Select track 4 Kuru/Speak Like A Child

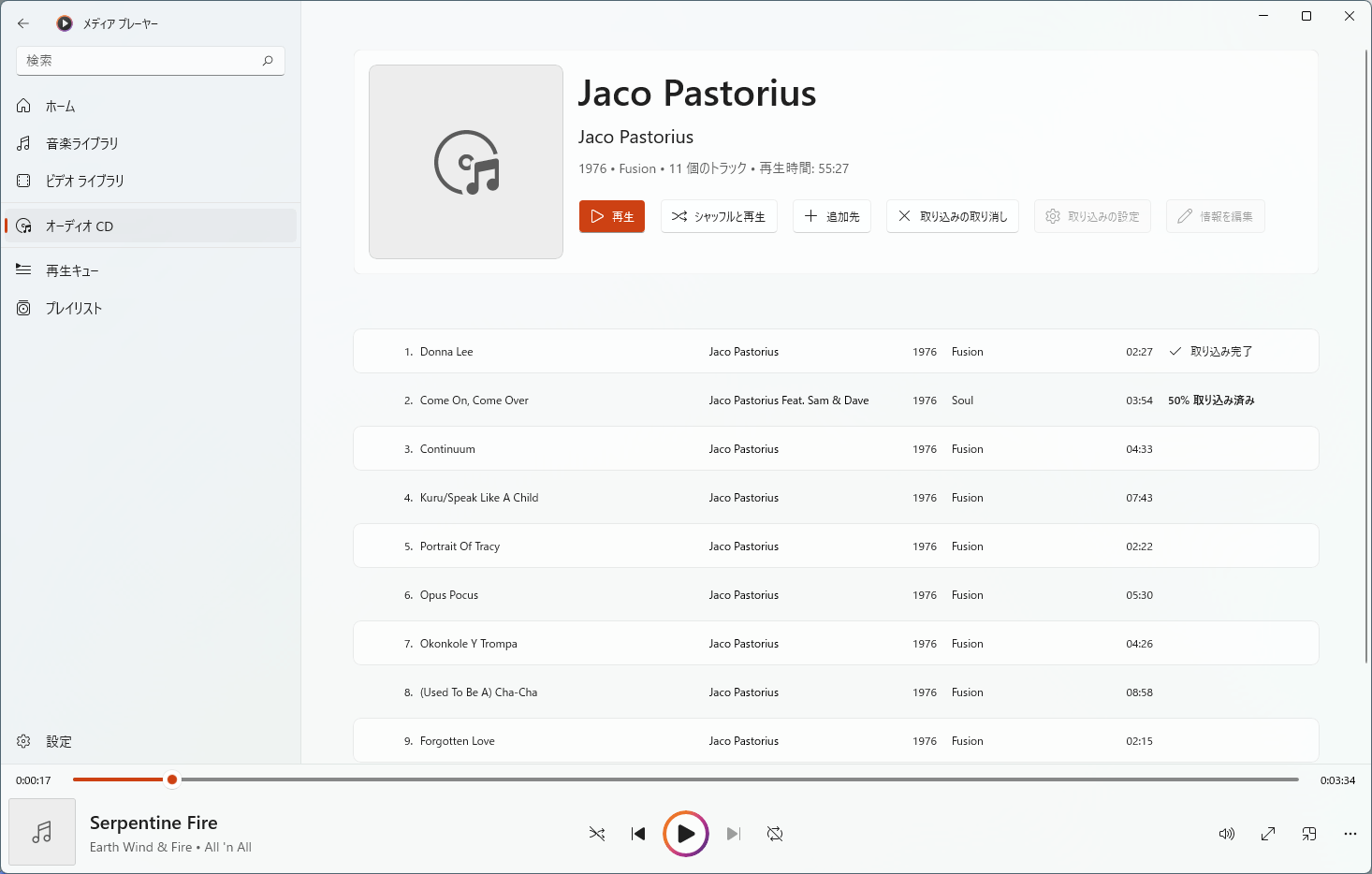836,497
